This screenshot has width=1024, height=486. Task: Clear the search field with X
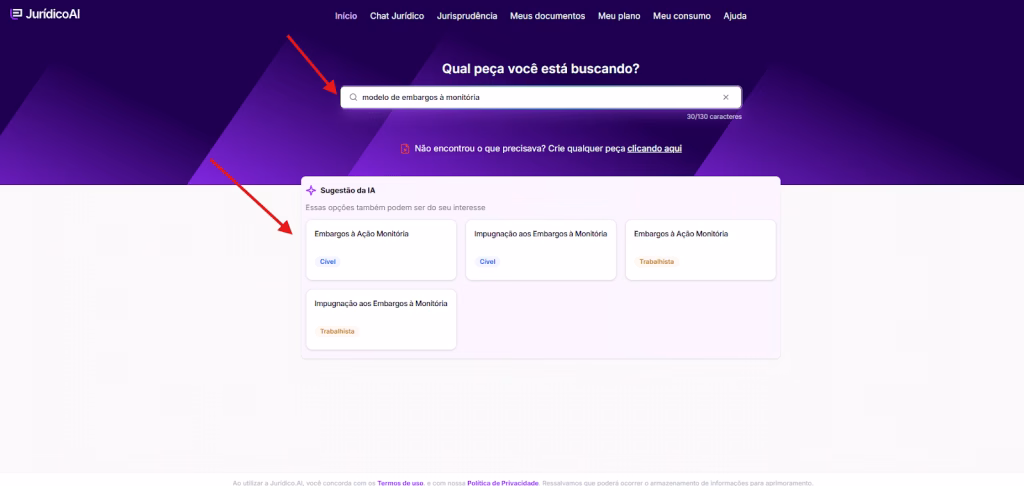pyautogui.click(x=726, y=97)
